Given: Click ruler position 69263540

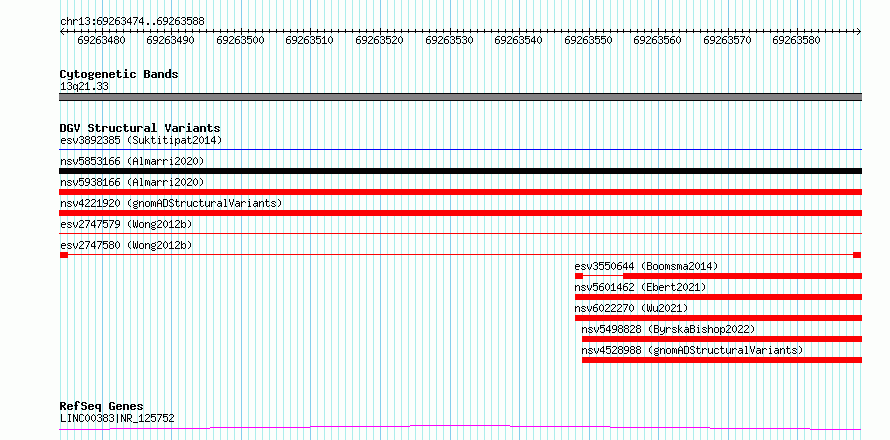Looking at the screenshot, I should [519, 40].
